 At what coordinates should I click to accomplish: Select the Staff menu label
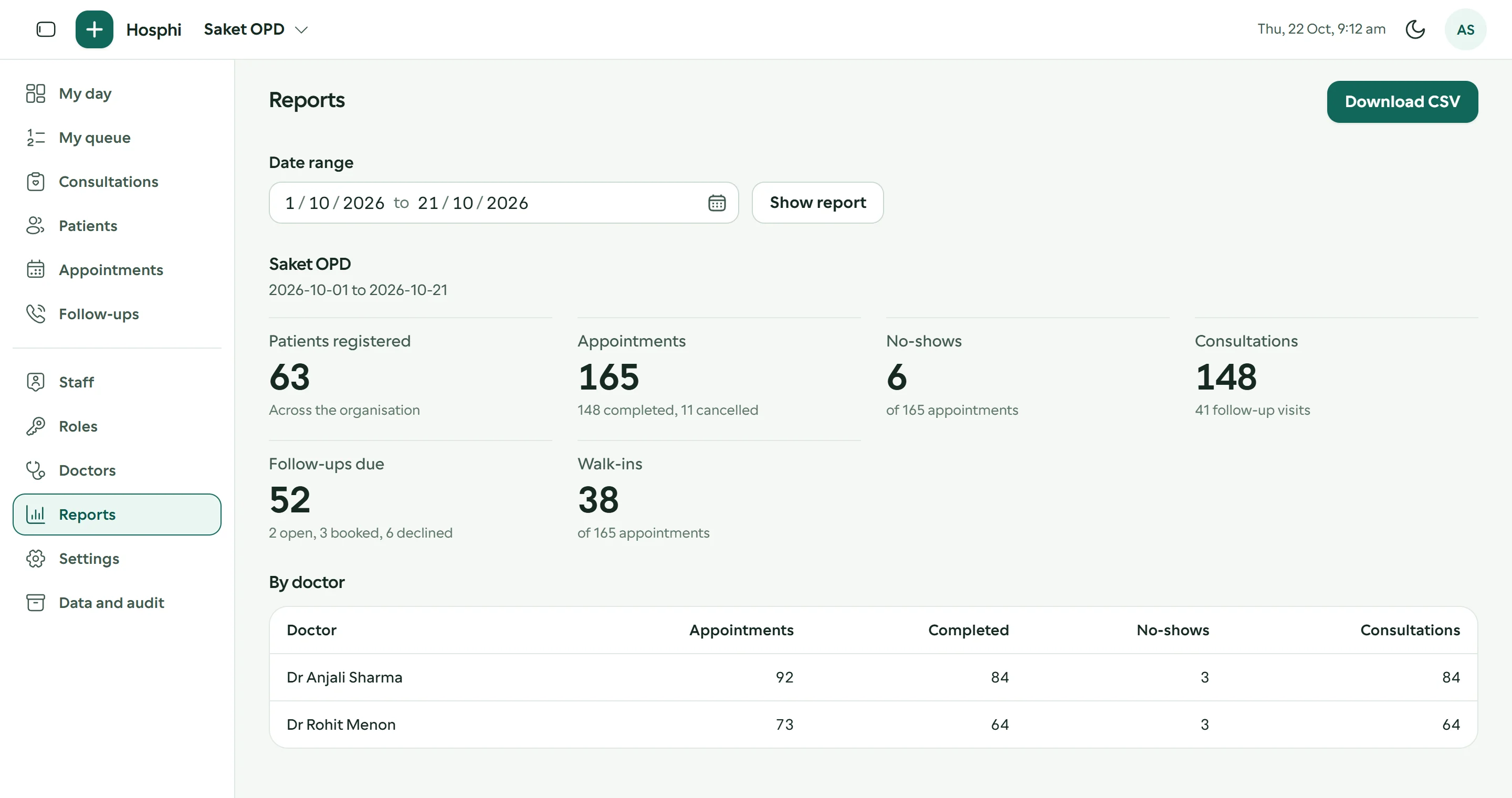pos(76,382)
